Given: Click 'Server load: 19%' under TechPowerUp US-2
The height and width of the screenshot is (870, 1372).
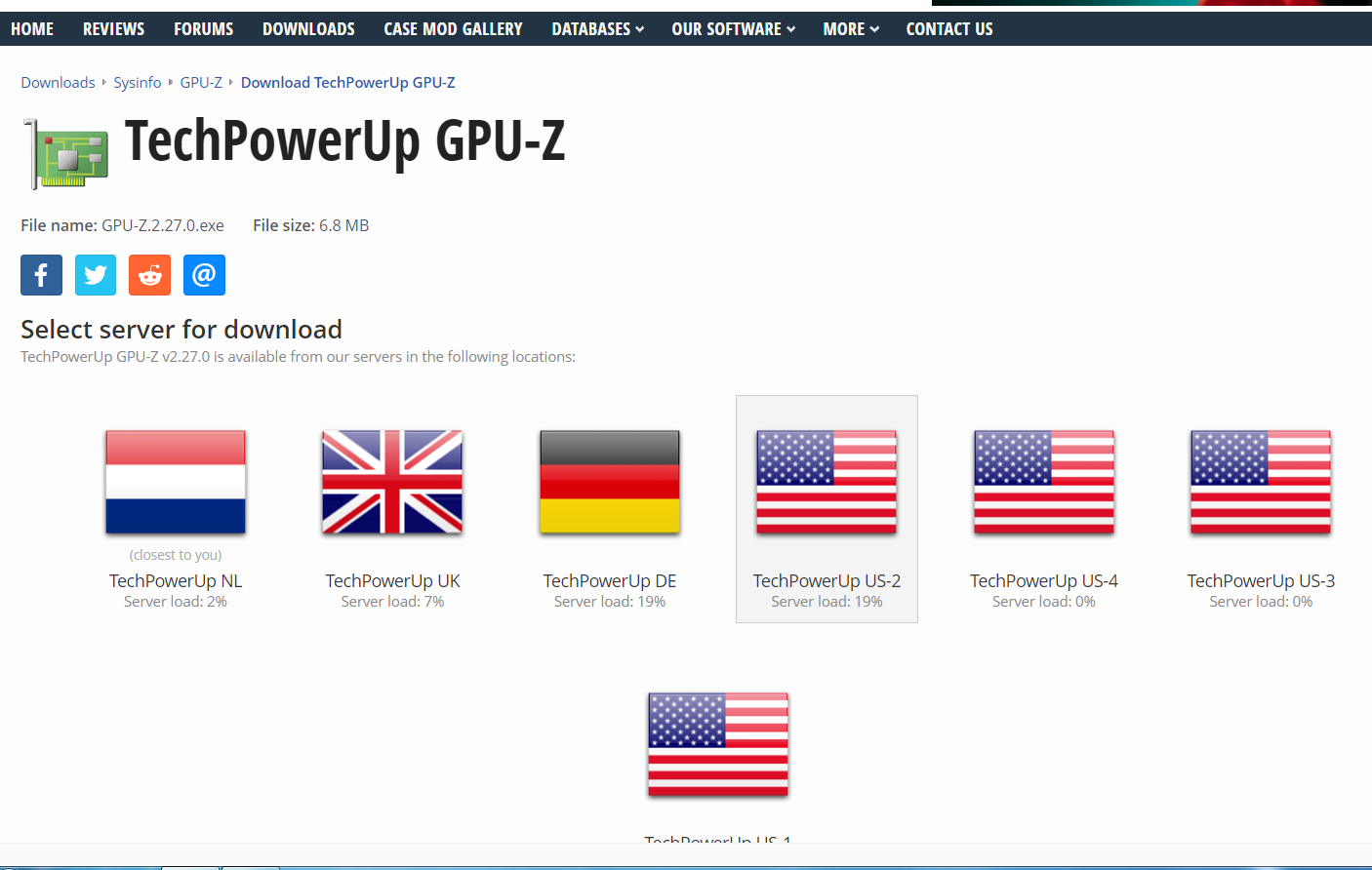Looking at the screenshot, I should pos(827,602).
